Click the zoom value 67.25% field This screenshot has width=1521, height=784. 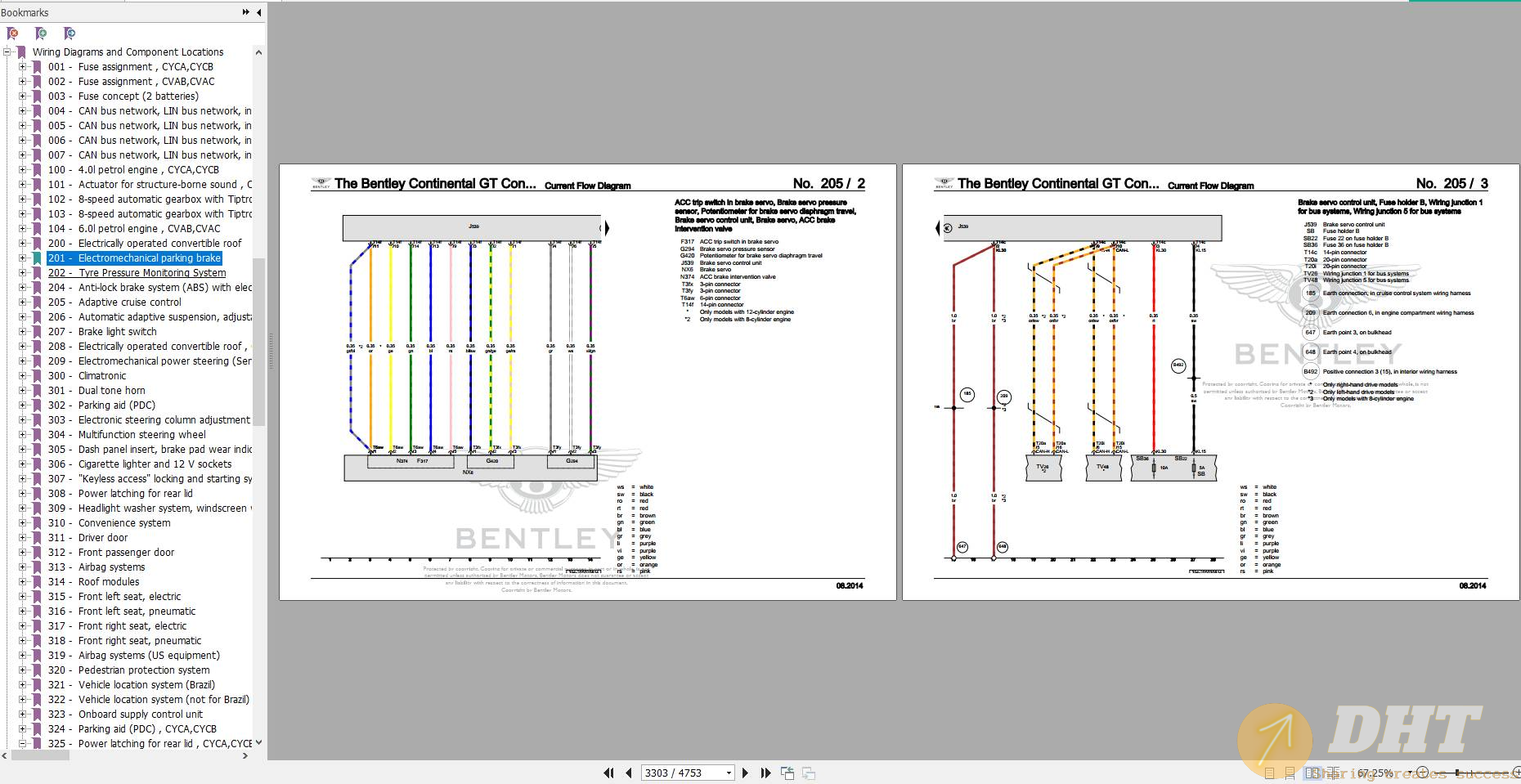tap(1375, 773)
